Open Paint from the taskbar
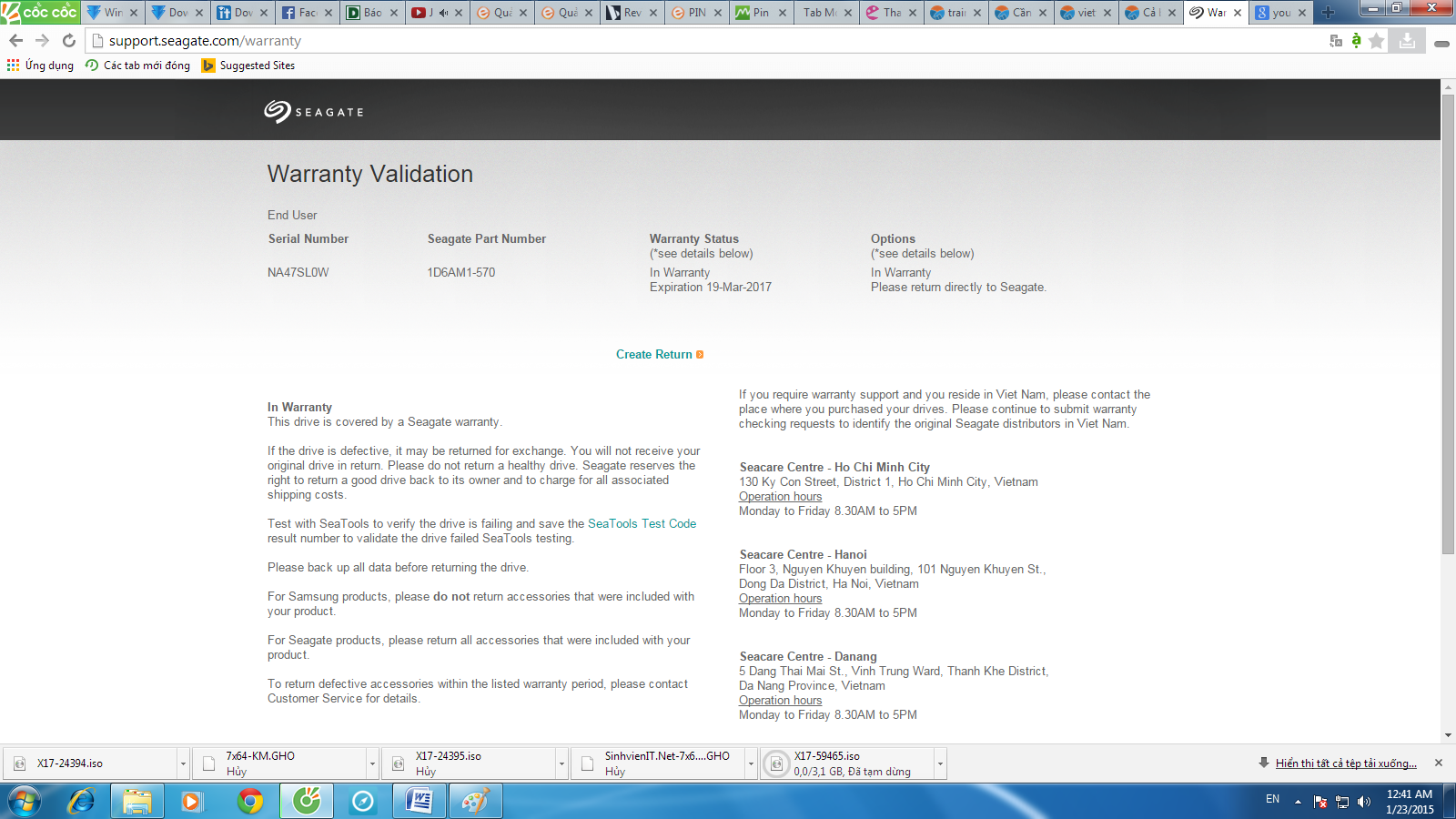Viewport: 1456px width, 819px height. 476,802
